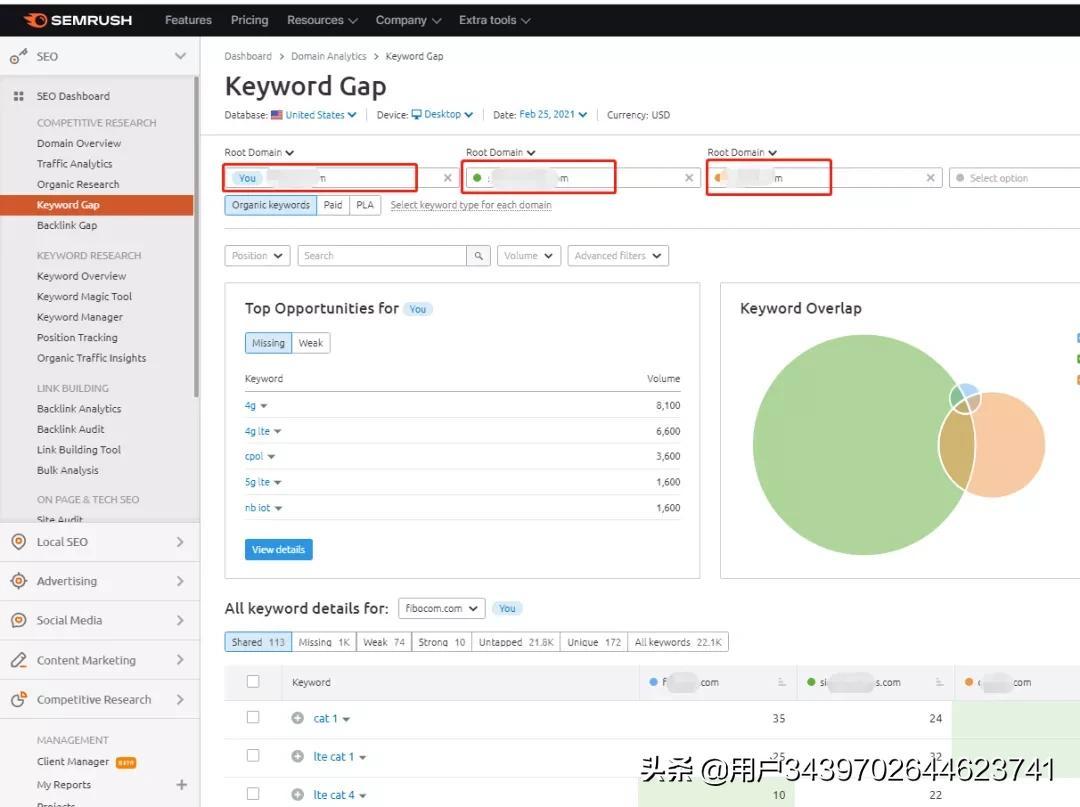Select the Missing opportunities toggle

coord(269,343)
